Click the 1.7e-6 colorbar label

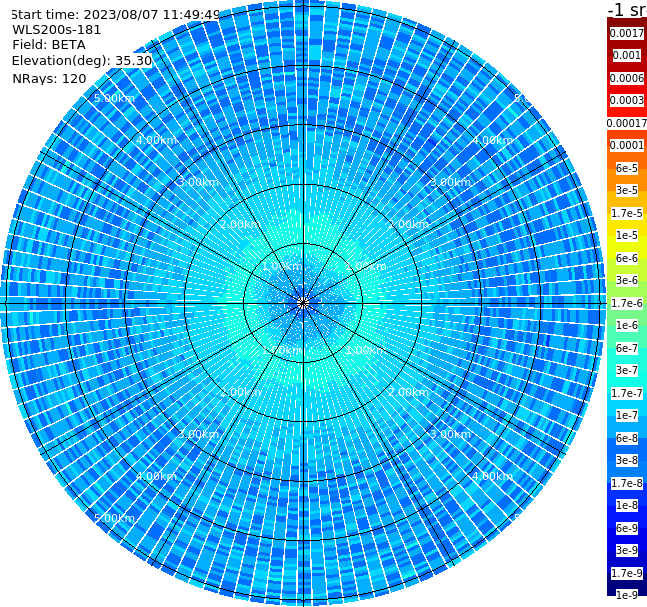(x=627, y=303)
